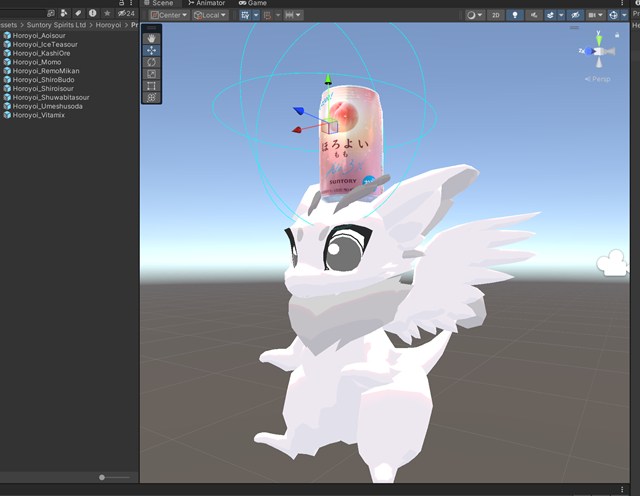Viewport: 640px width, 496px height.
Task: Click the favorites star icon in Project panel
Action: coord(107,13)
